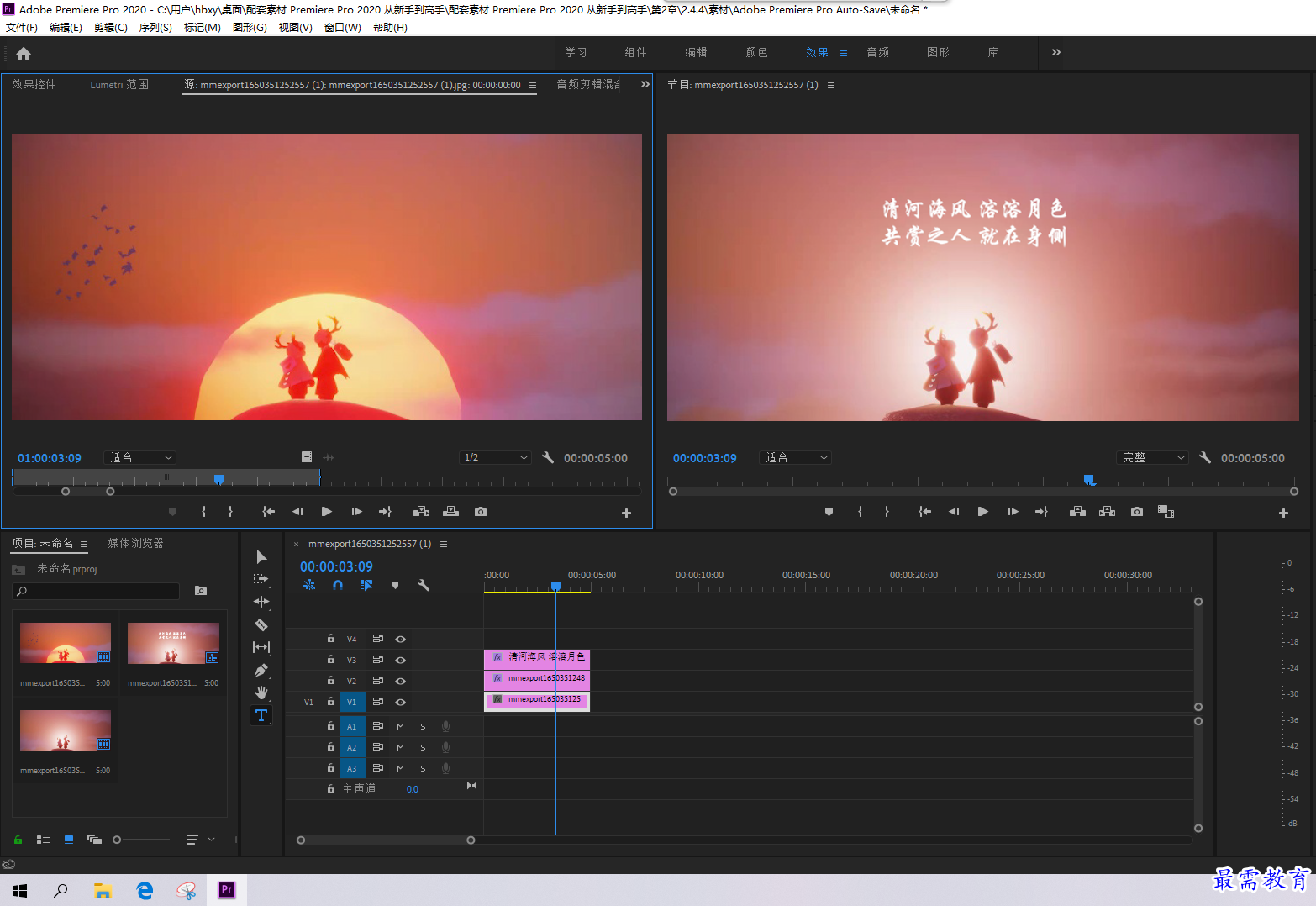Open Comparison View in Program monitor
The width and height of the screenshot is (1316, 906).
tap(1166, 512)
